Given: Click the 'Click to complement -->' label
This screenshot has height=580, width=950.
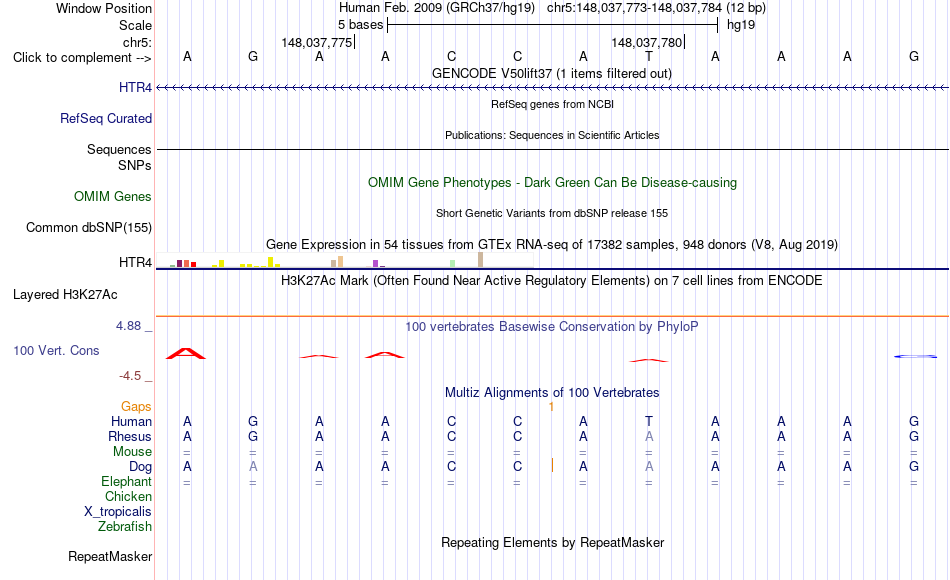Looking at the screenshot, I should click(x=82, y=58).
